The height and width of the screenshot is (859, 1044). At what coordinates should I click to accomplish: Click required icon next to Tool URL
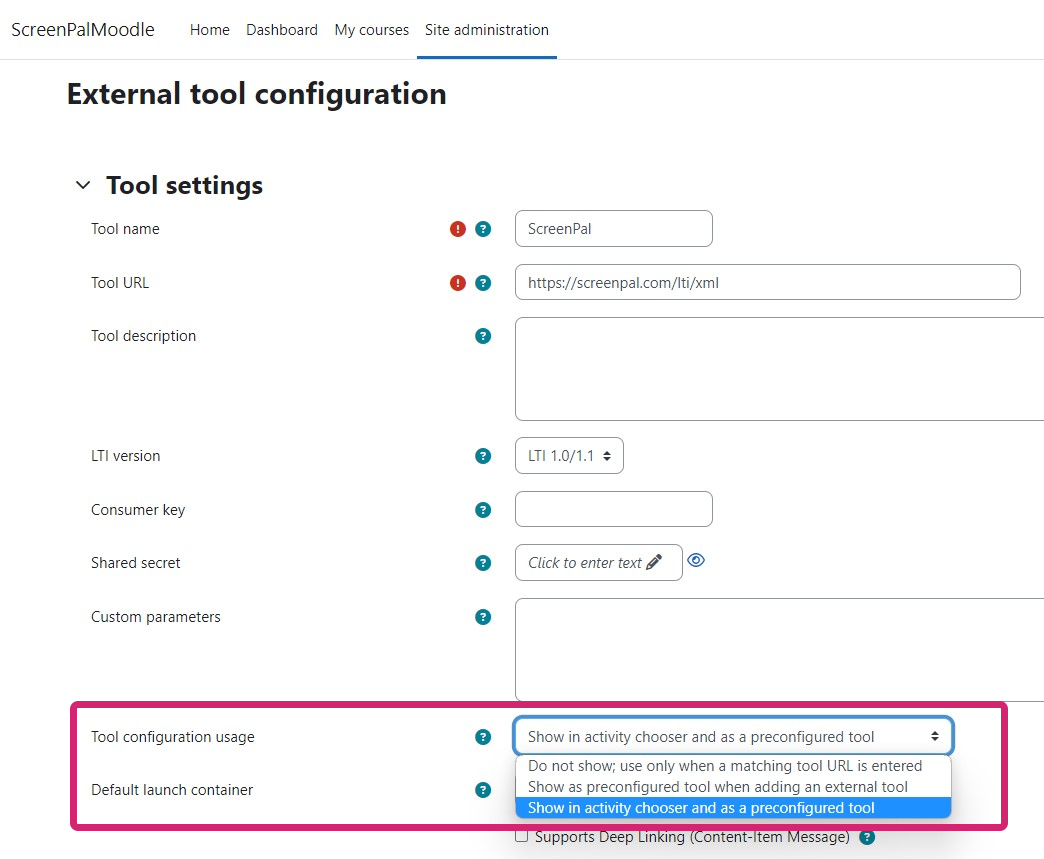coord(457,283)
